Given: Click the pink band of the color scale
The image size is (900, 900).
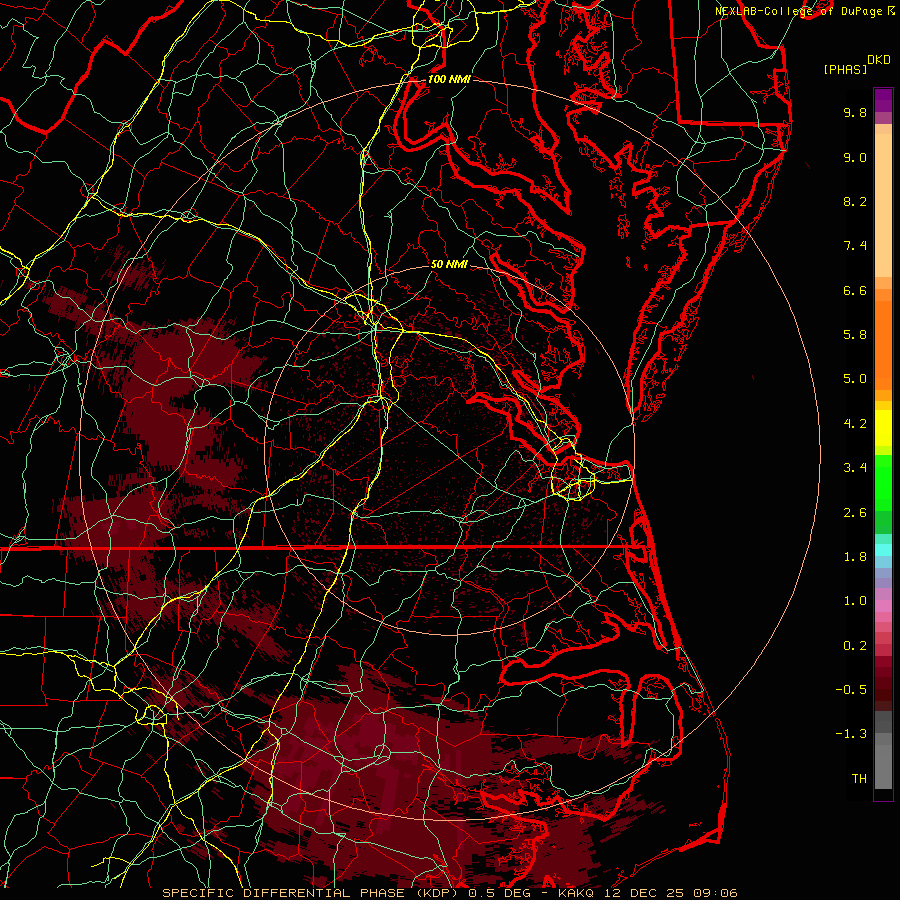Looking at the screenshot, I should coord(883,606).
